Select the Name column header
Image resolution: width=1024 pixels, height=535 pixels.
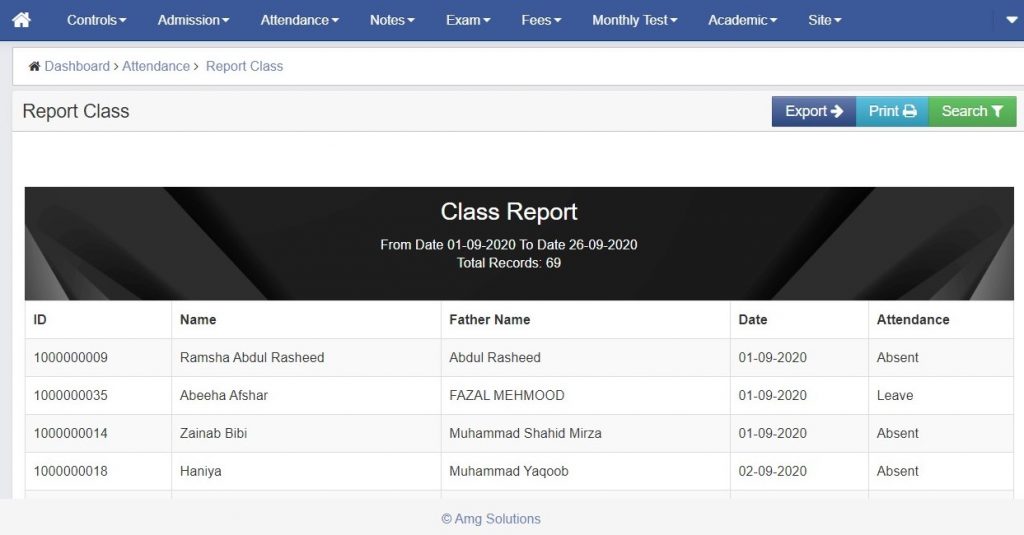click(x=198, y=319)
